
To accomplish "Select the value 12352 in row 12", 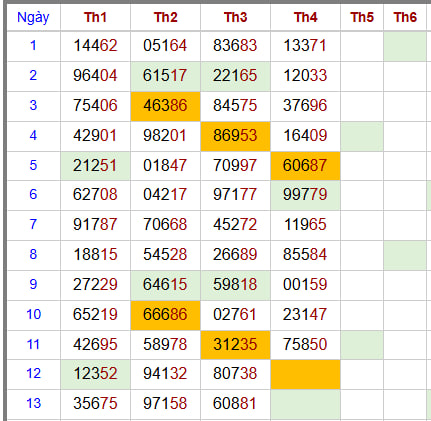I will [x=95, y=374].
